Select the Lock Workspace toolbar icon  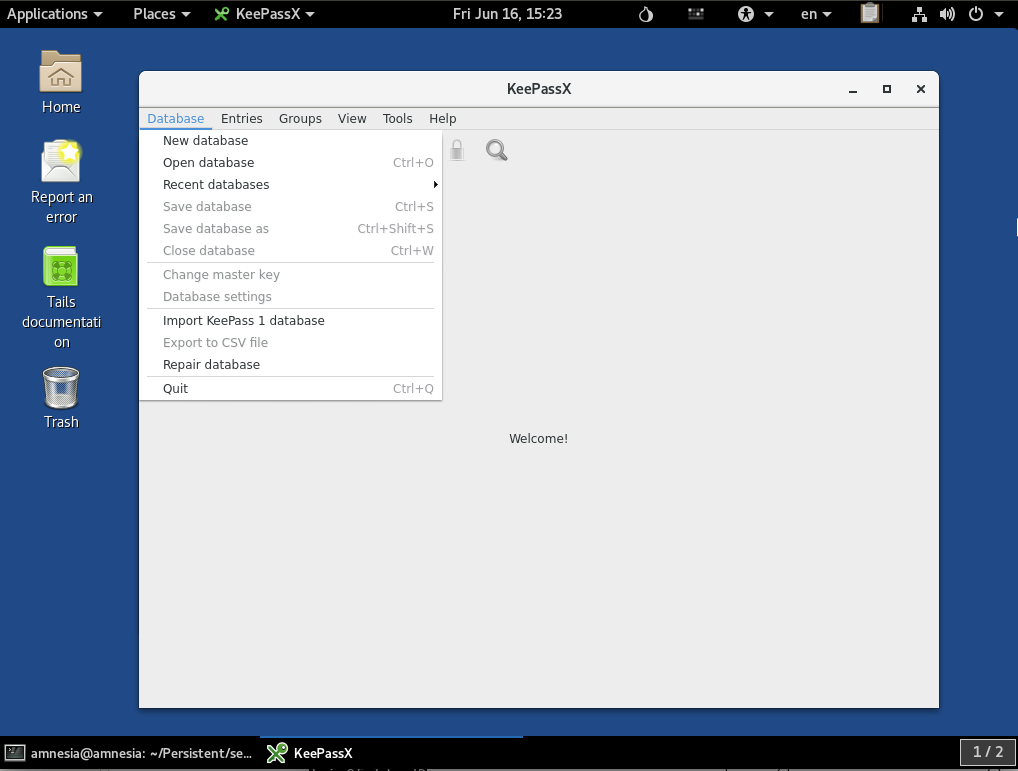tap(457, 149)
